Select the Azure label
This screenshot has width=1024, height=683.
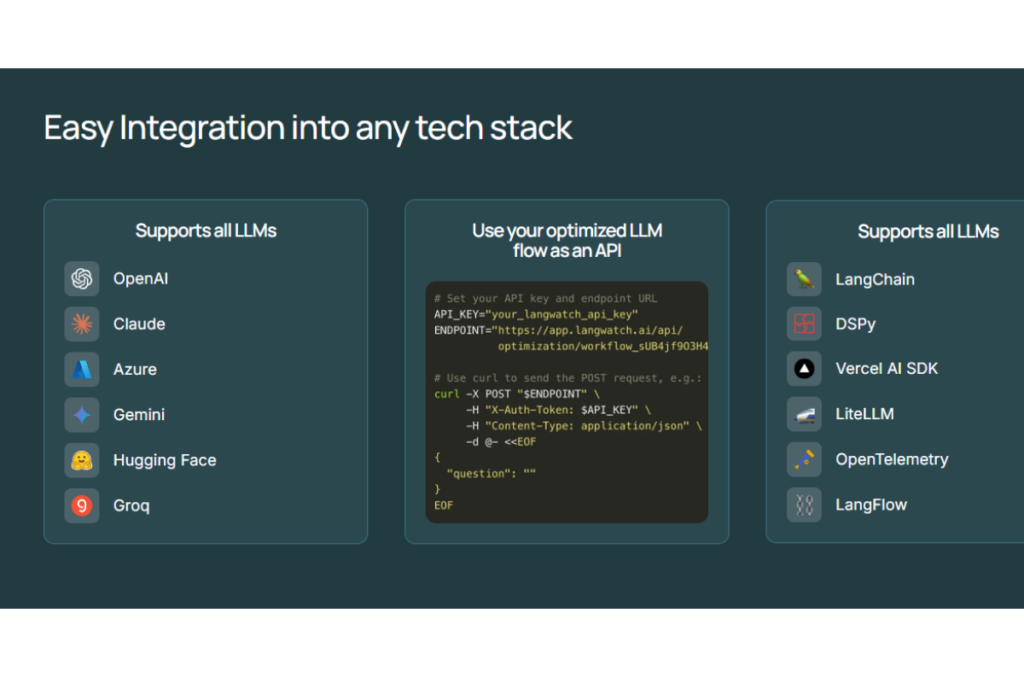135,370
